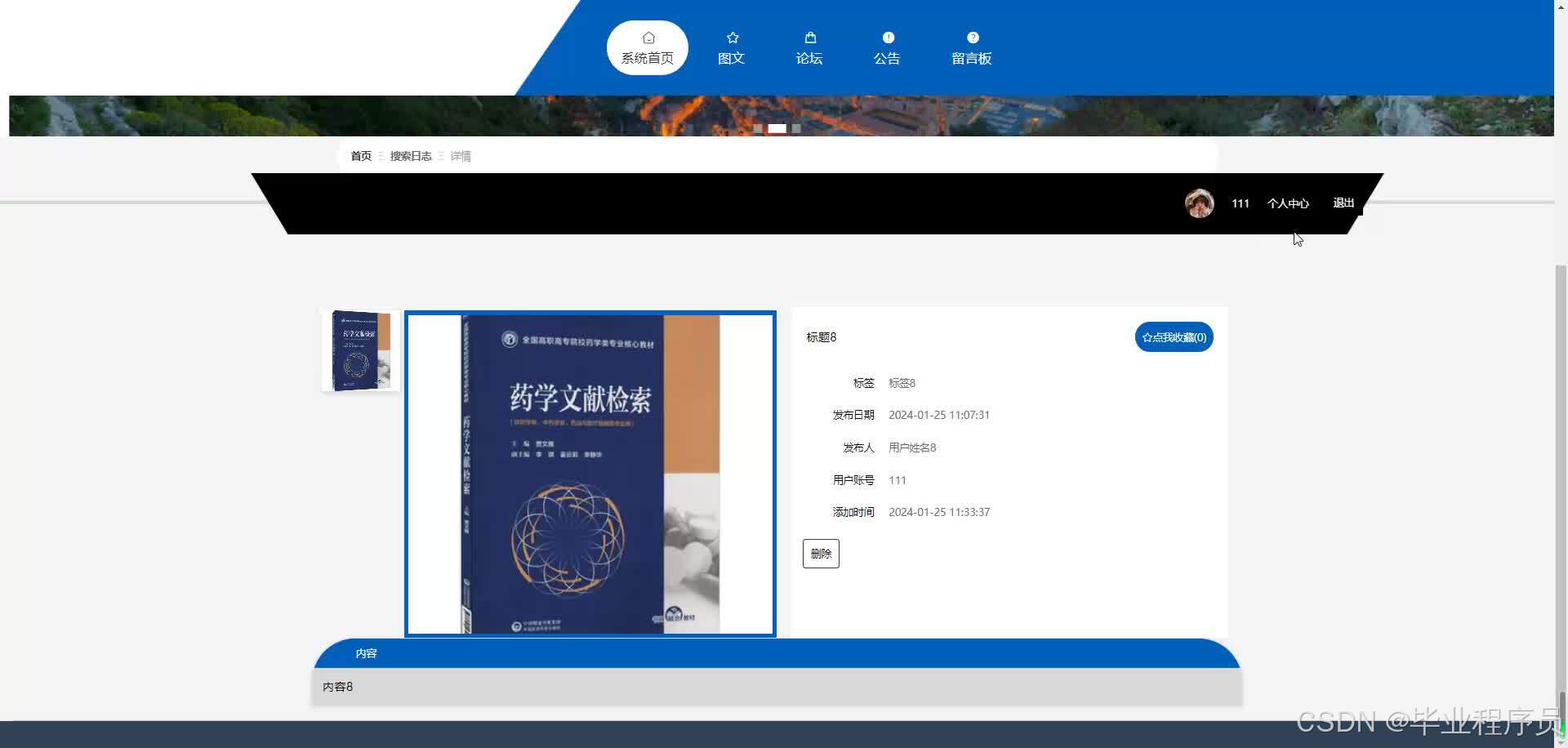This screenshot has height=748, width=1568.
Task: Click the 添加时间 field label
Action: [853, 512]
